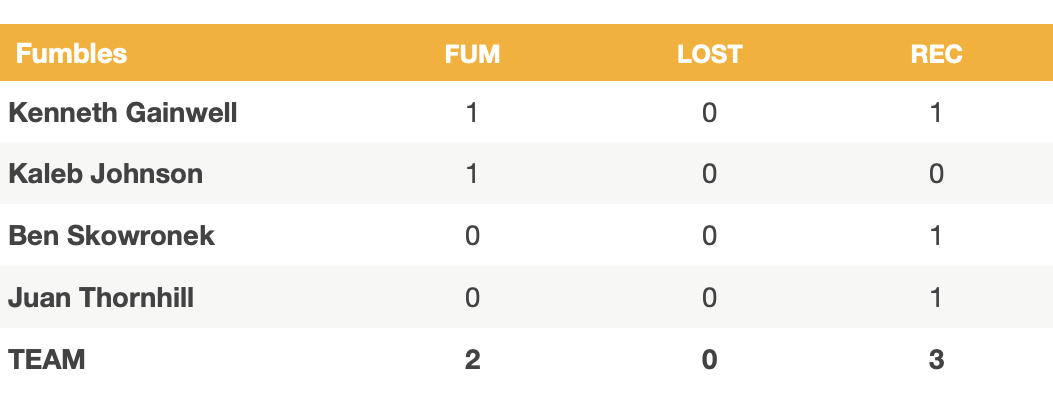
Task: Sort by the REC column header
Action: click(936, 54)
